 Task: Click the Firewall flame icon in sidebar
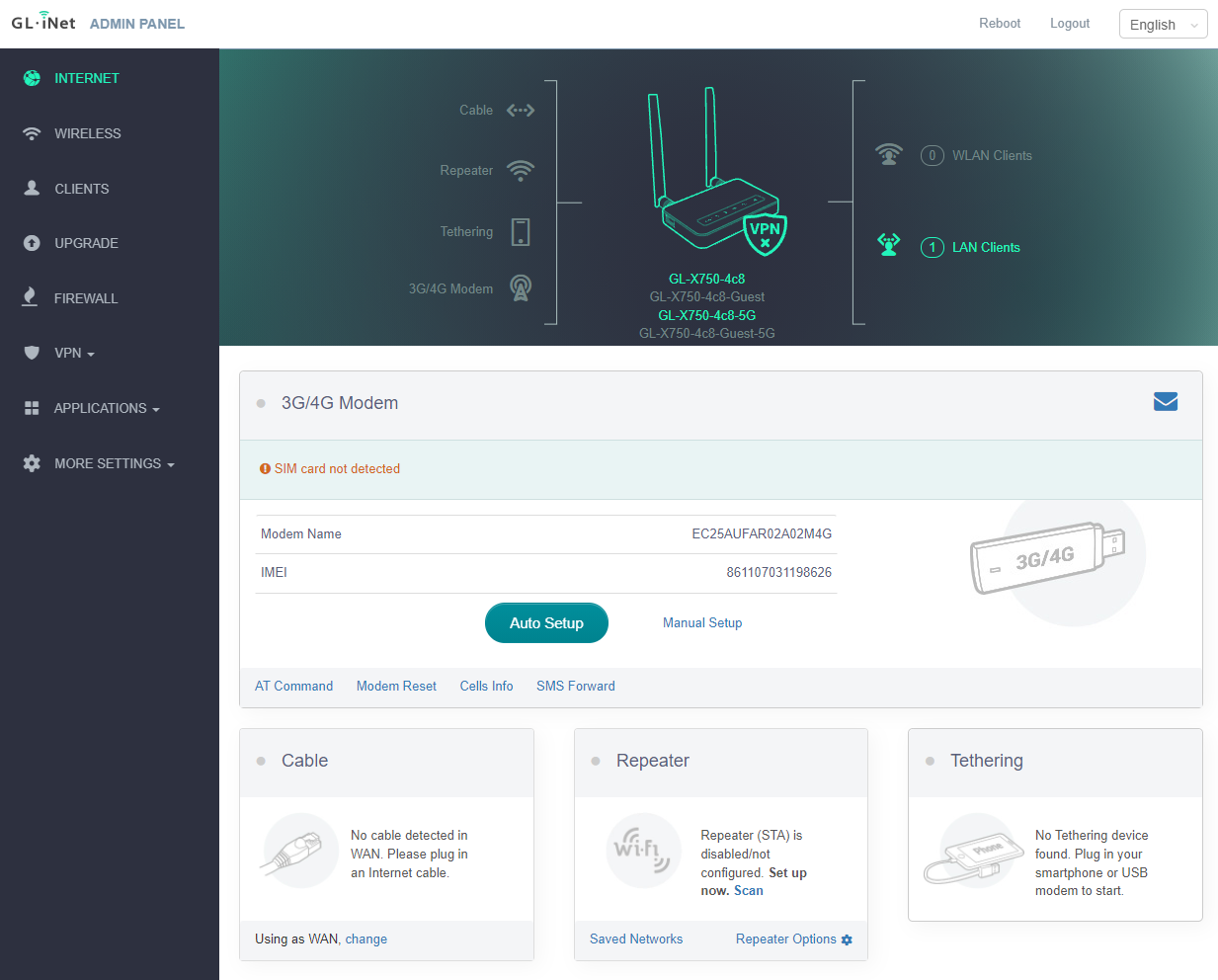tap(30, 297)
